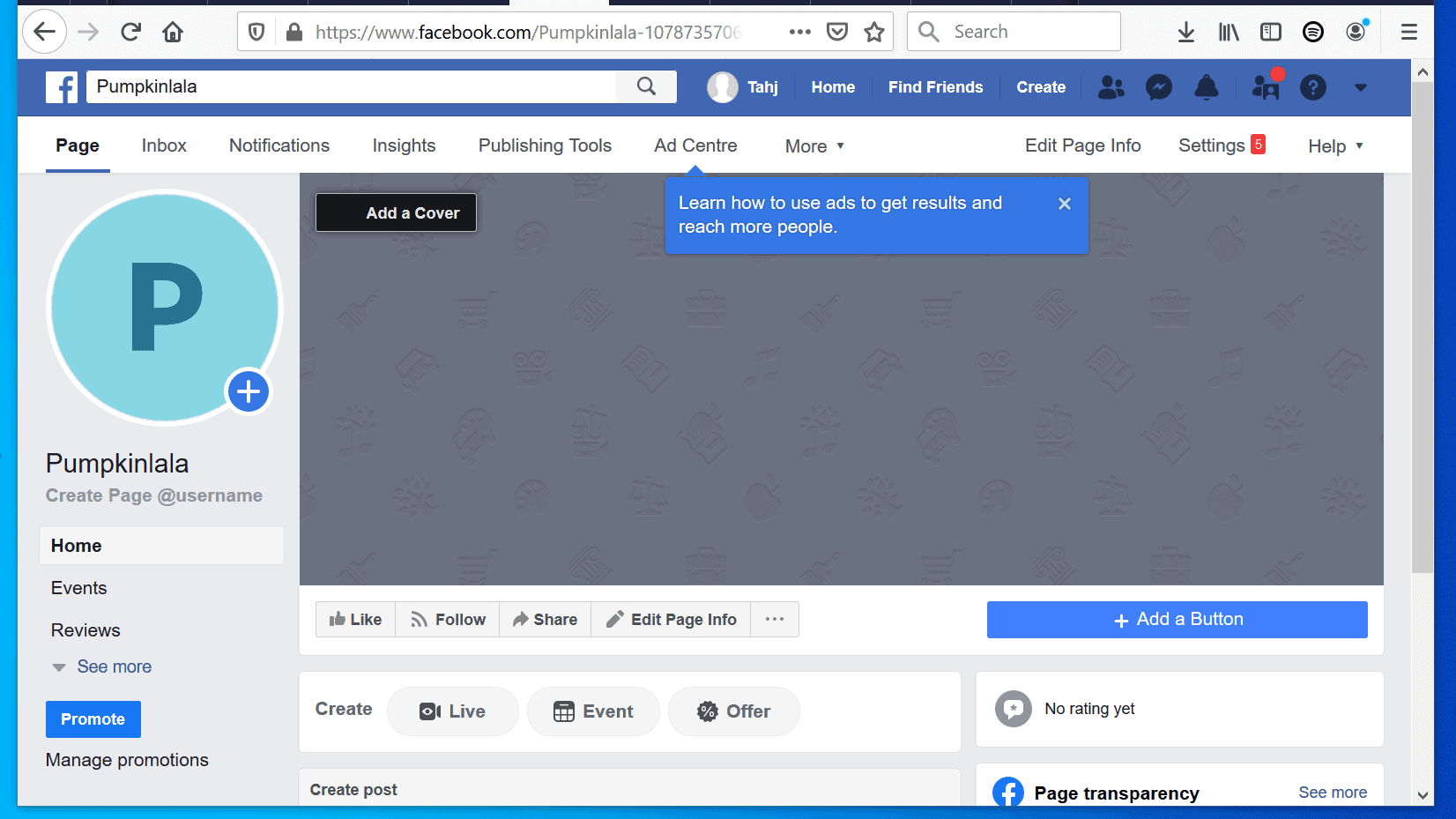
Task: Create an Offer
Action: click(734, 711)
